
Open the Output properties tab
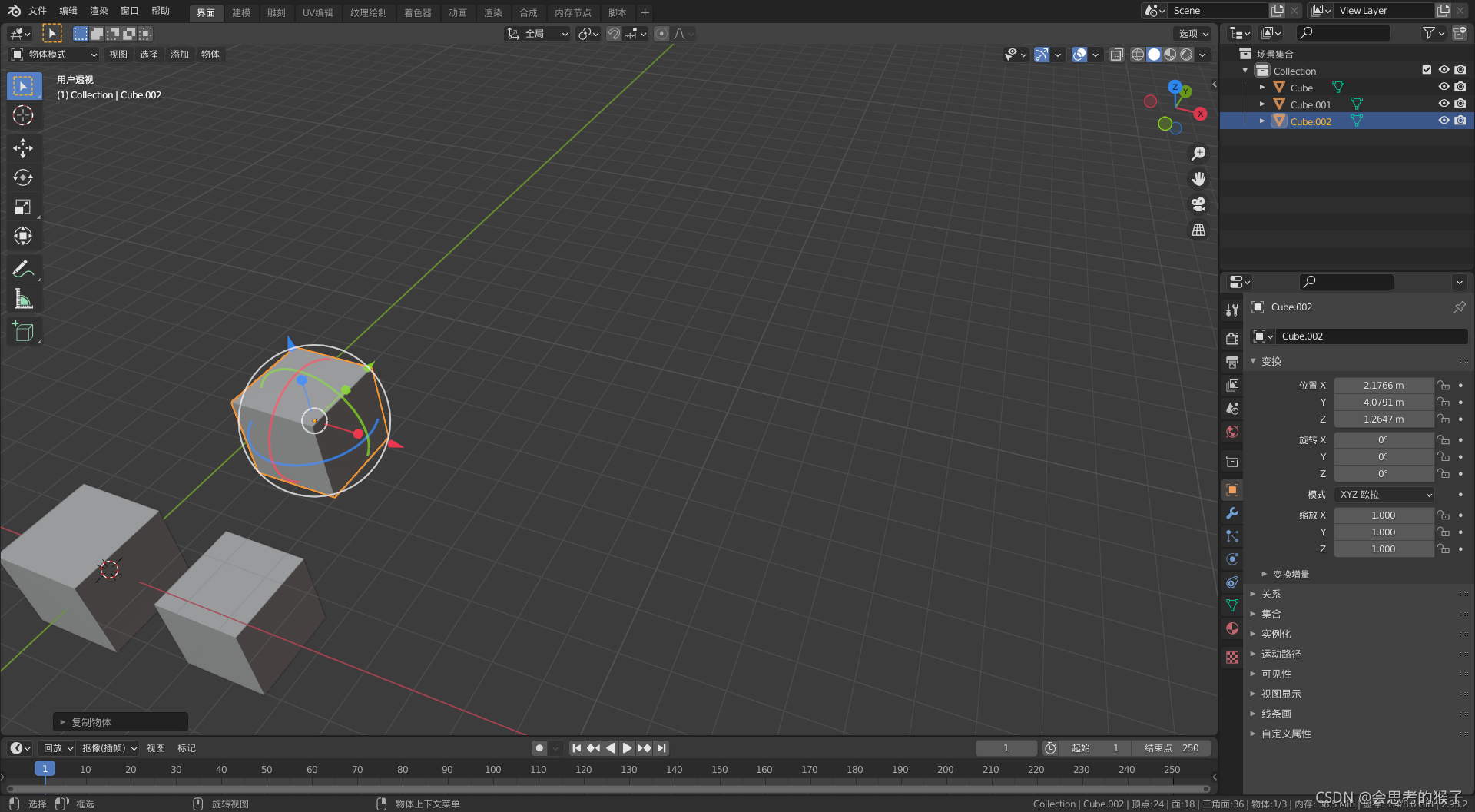coord(1232,362)
